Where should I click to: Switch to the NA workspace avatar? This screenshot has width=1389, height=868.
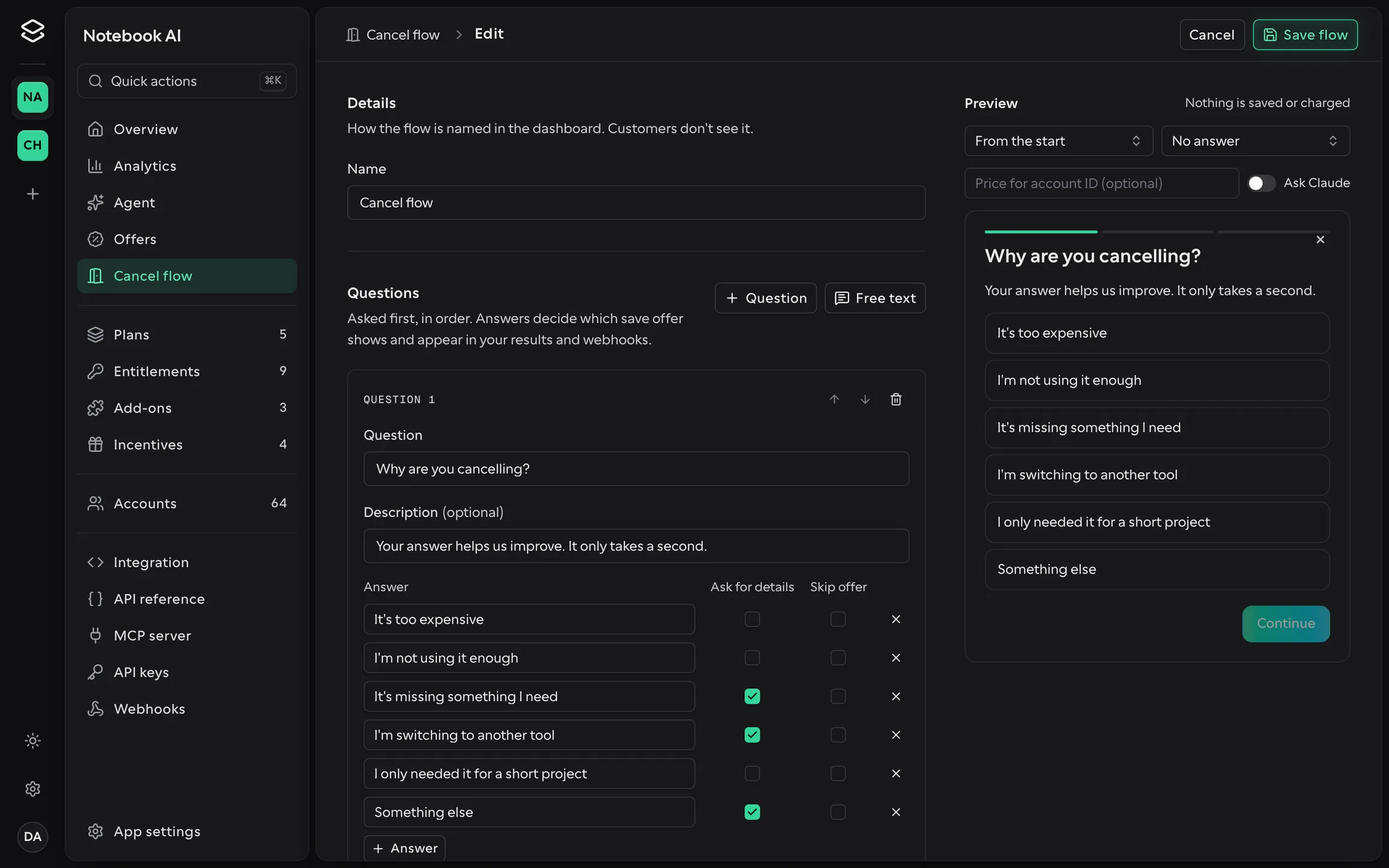(33, 97)
